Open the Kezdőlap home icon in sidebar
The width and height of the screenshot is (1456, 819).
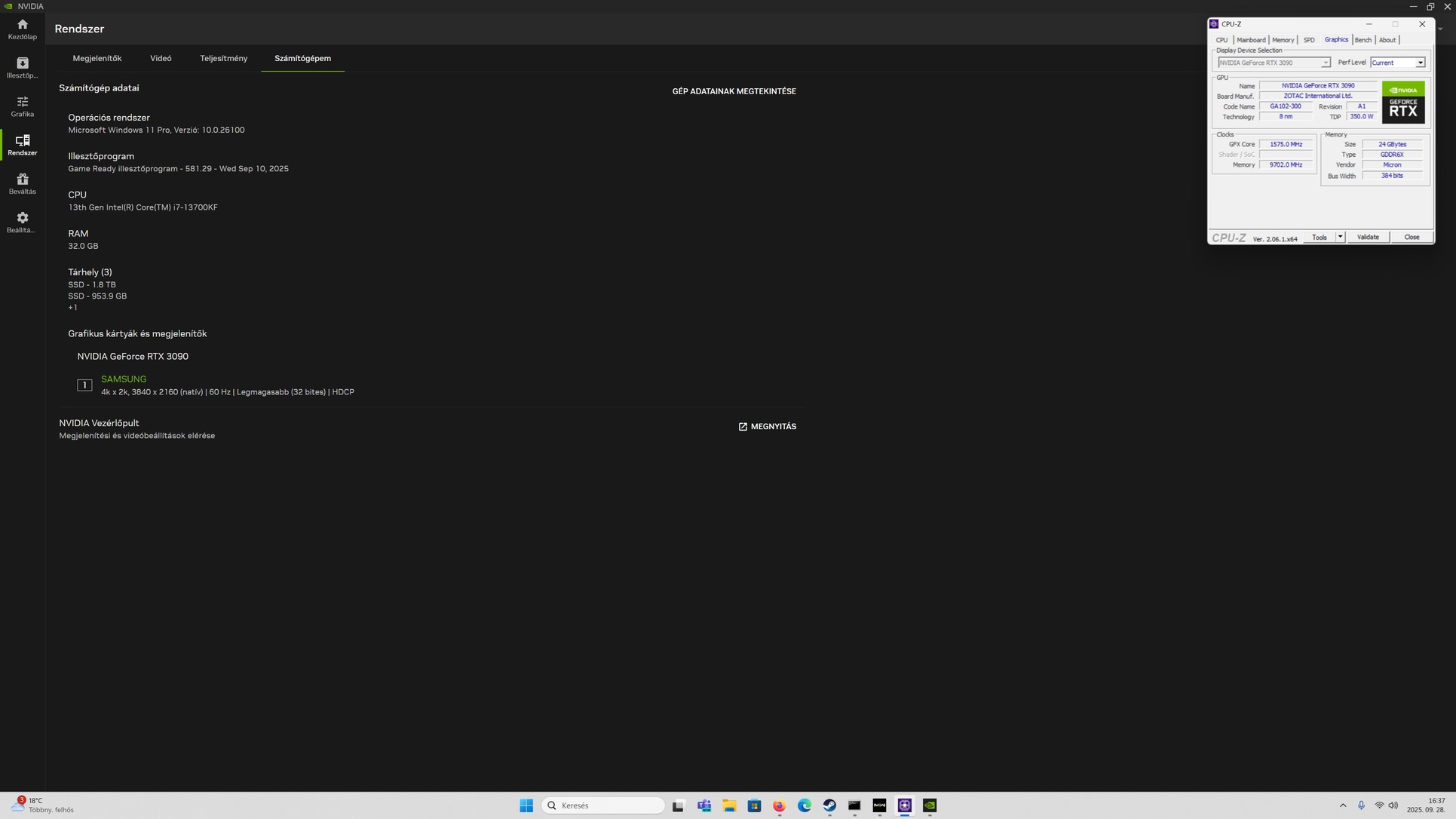tap(22, 29)
